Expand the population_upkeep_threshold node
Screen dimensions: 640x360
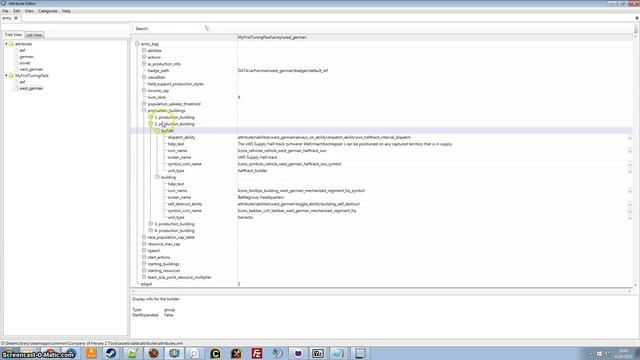144,104
